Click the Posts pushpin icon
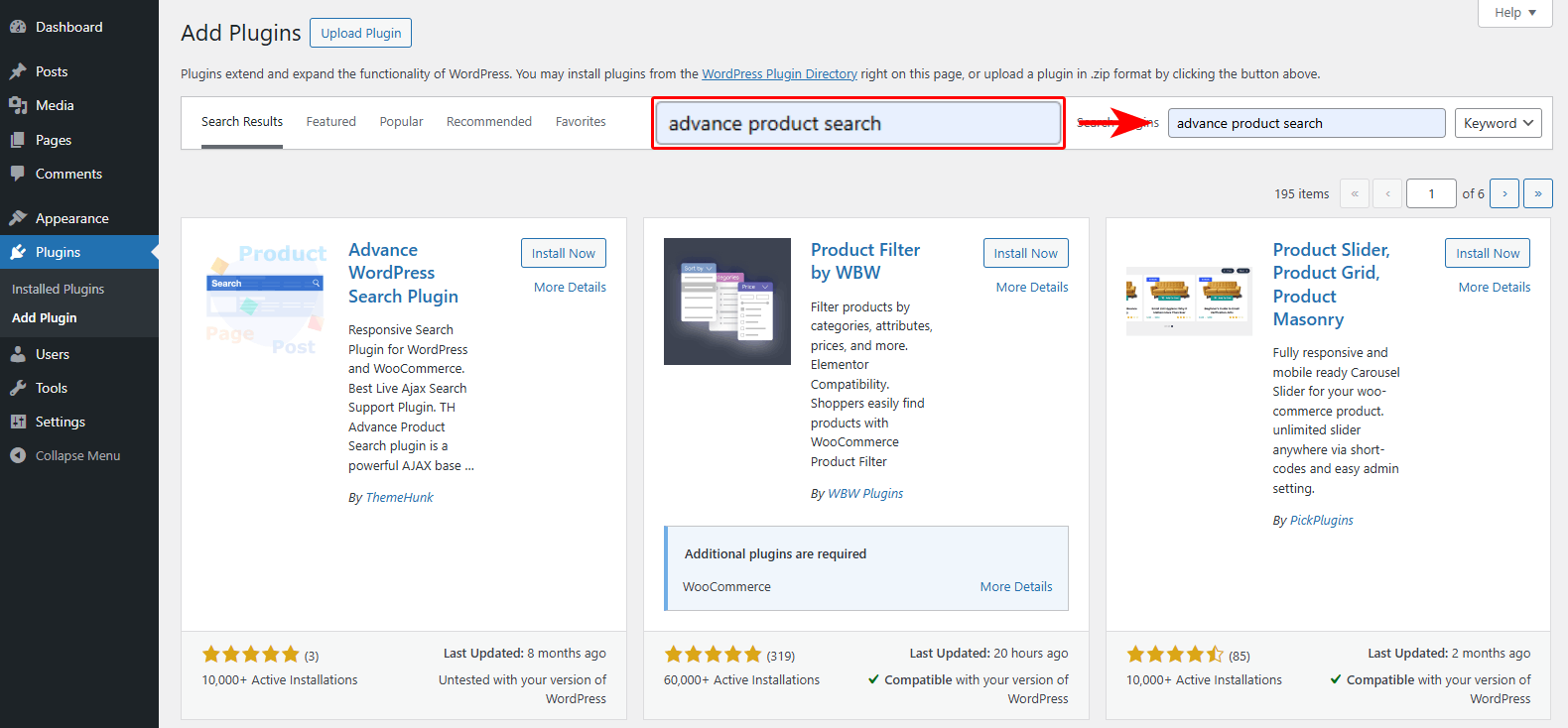1568x728 pixels. click(x=18, y=71)
